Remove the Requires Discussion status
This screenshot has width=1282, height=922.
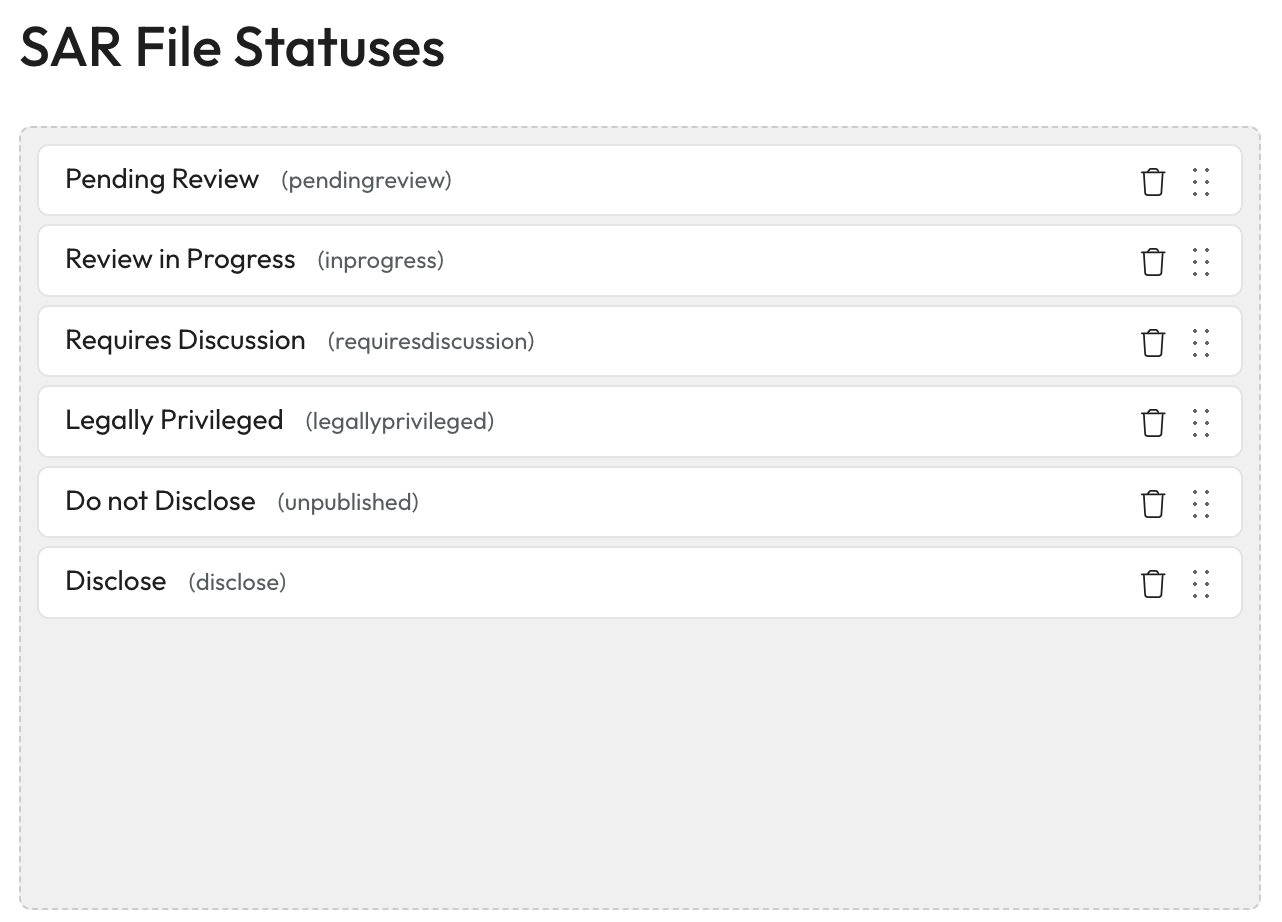coord(1153,343)
